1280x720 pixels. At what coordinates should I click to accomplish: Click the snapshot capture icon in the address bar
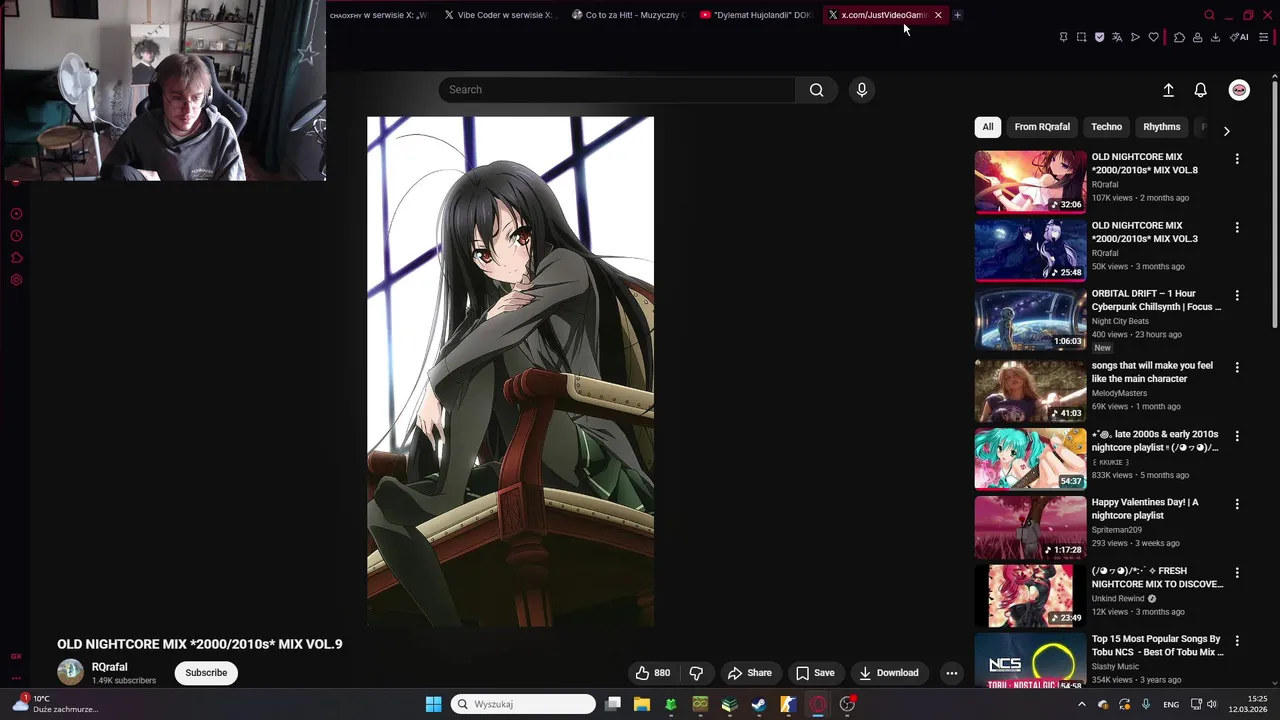point(1081,37)
